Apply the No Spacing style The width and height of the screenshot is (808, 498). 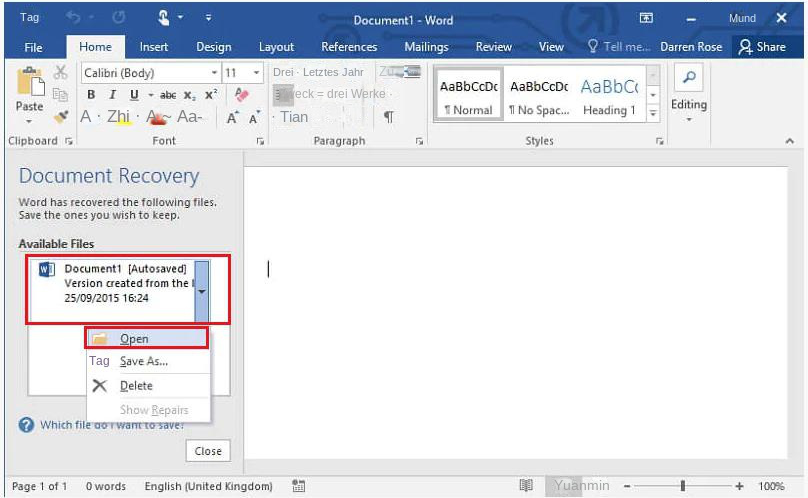539,95
